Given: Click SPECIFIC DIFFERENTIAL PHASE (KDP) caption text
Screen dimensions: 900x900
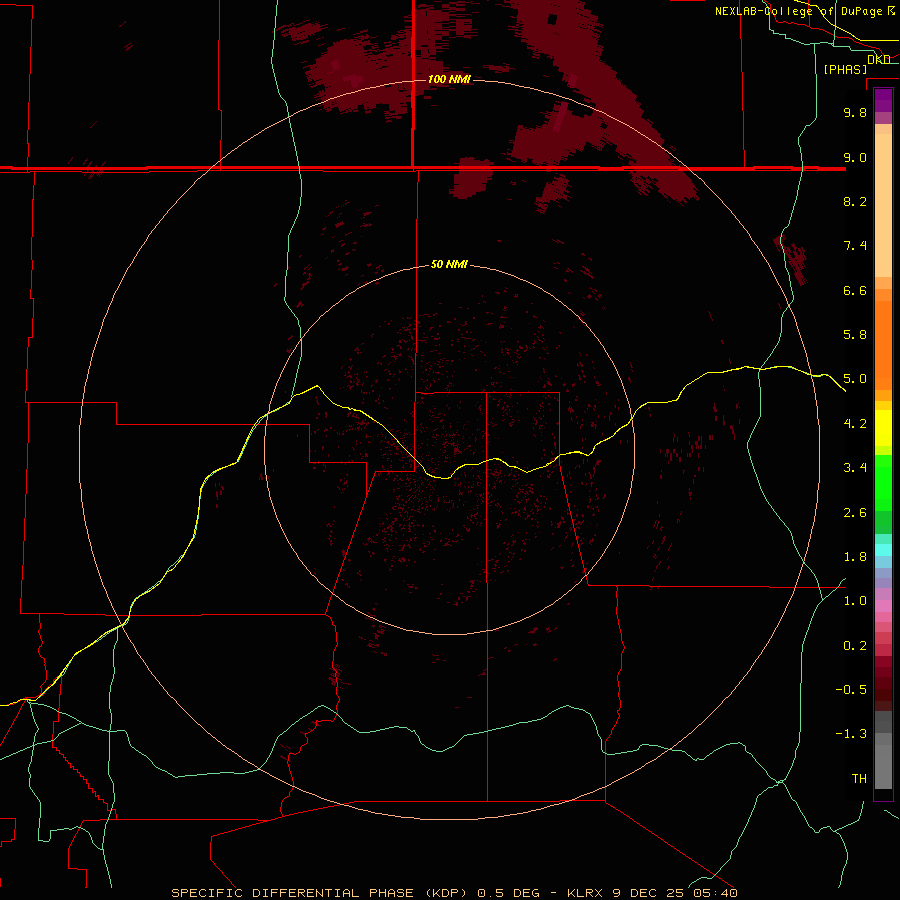Looking at the screenshot, I should (322, 893).
